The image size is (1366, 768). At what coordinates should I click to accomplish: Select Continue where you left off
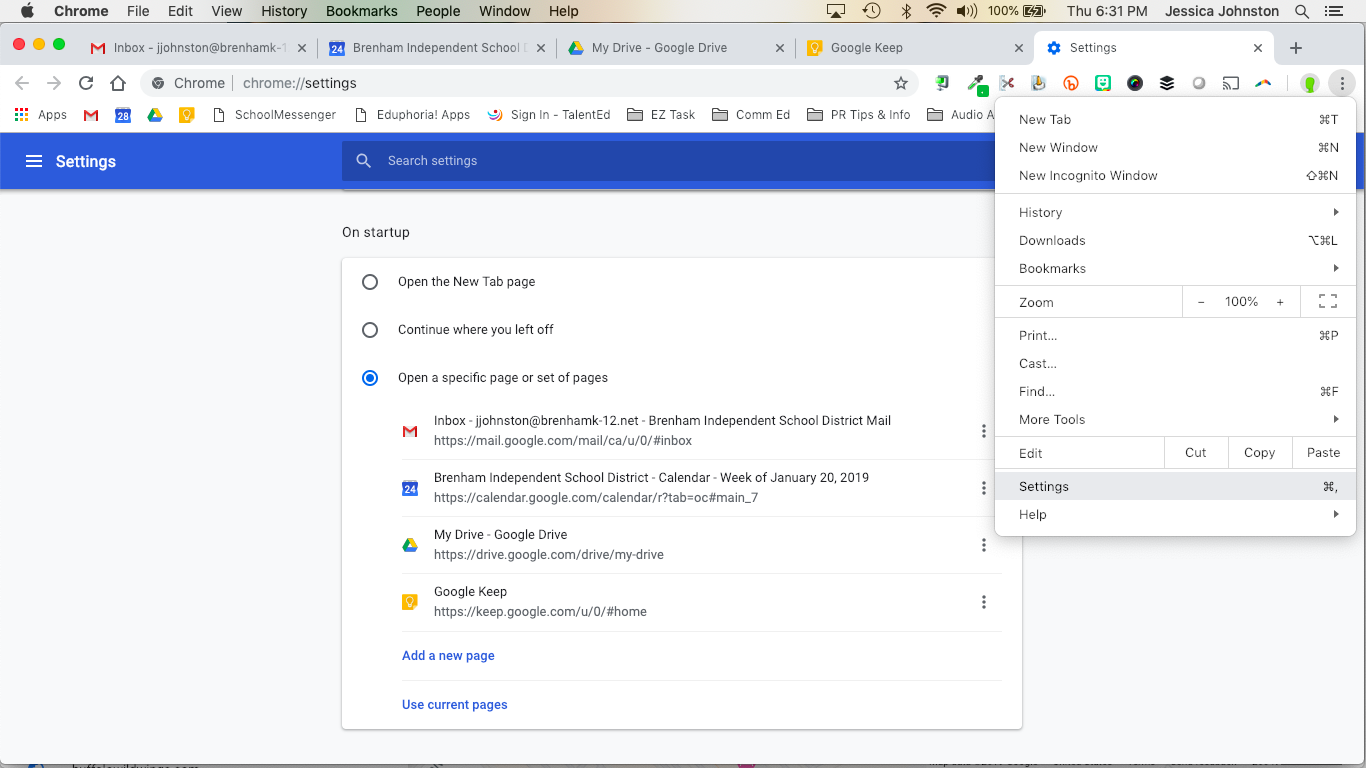[370, 330]
